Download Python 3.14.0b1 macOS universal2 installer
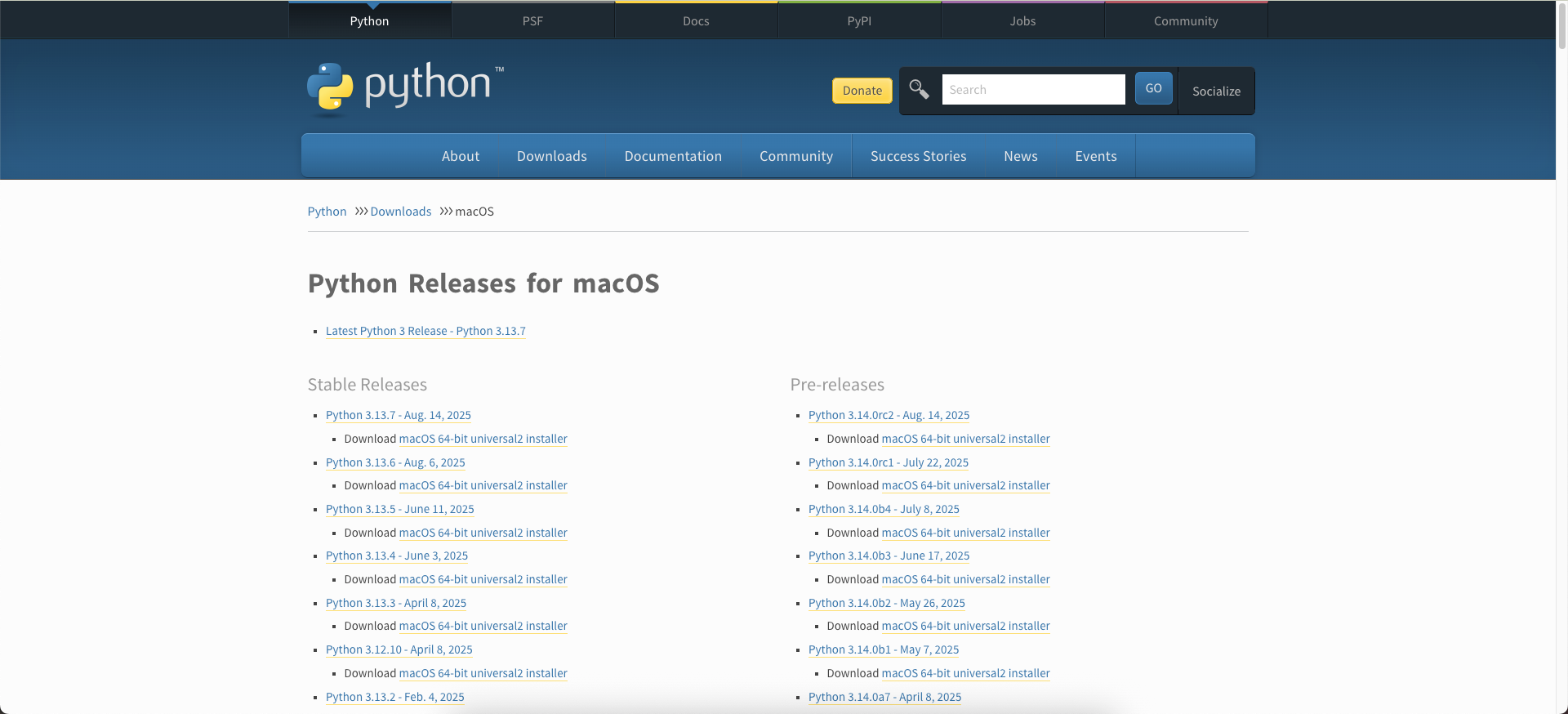 pos(966,673)
